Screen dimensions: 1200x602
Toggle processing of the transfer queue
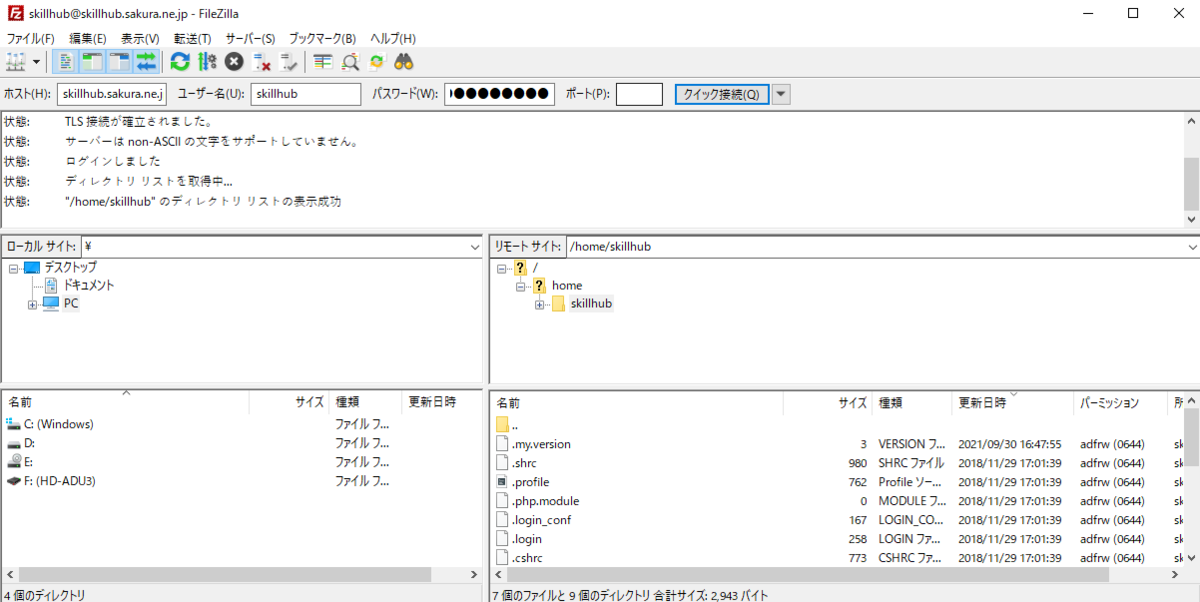point(207,62)
